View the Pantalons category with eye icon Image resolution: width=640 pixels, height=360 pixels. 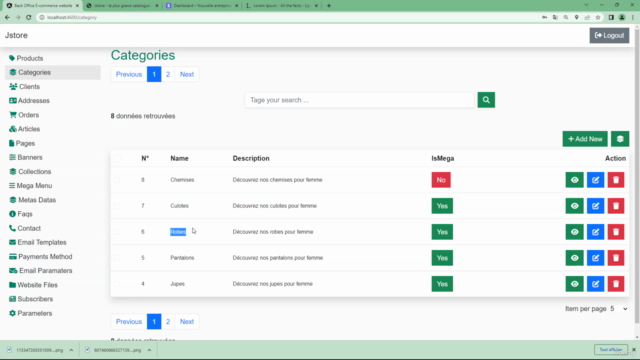pos(574,258)
